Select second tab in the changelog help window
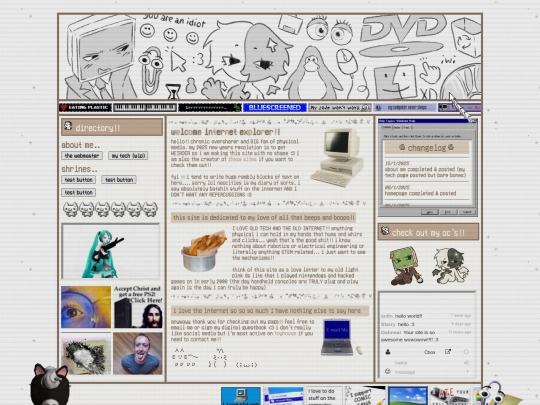 pyautogui.click(x=397, y=127)
